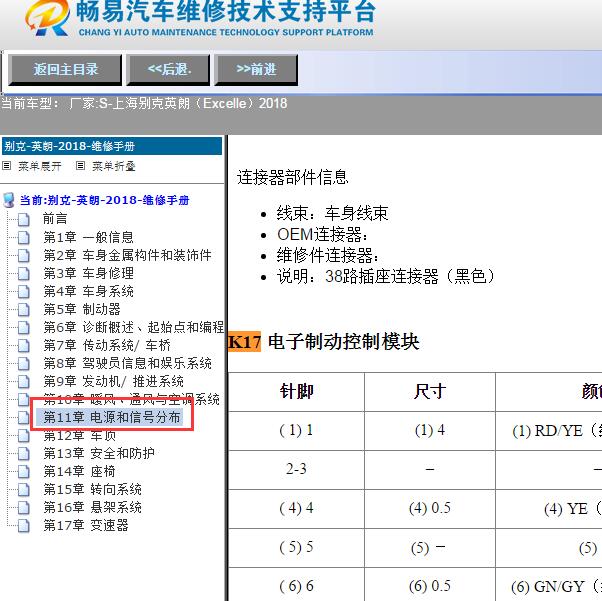Open 第14章 座椅
Viewport: 602px width, 601px height.
79,472
